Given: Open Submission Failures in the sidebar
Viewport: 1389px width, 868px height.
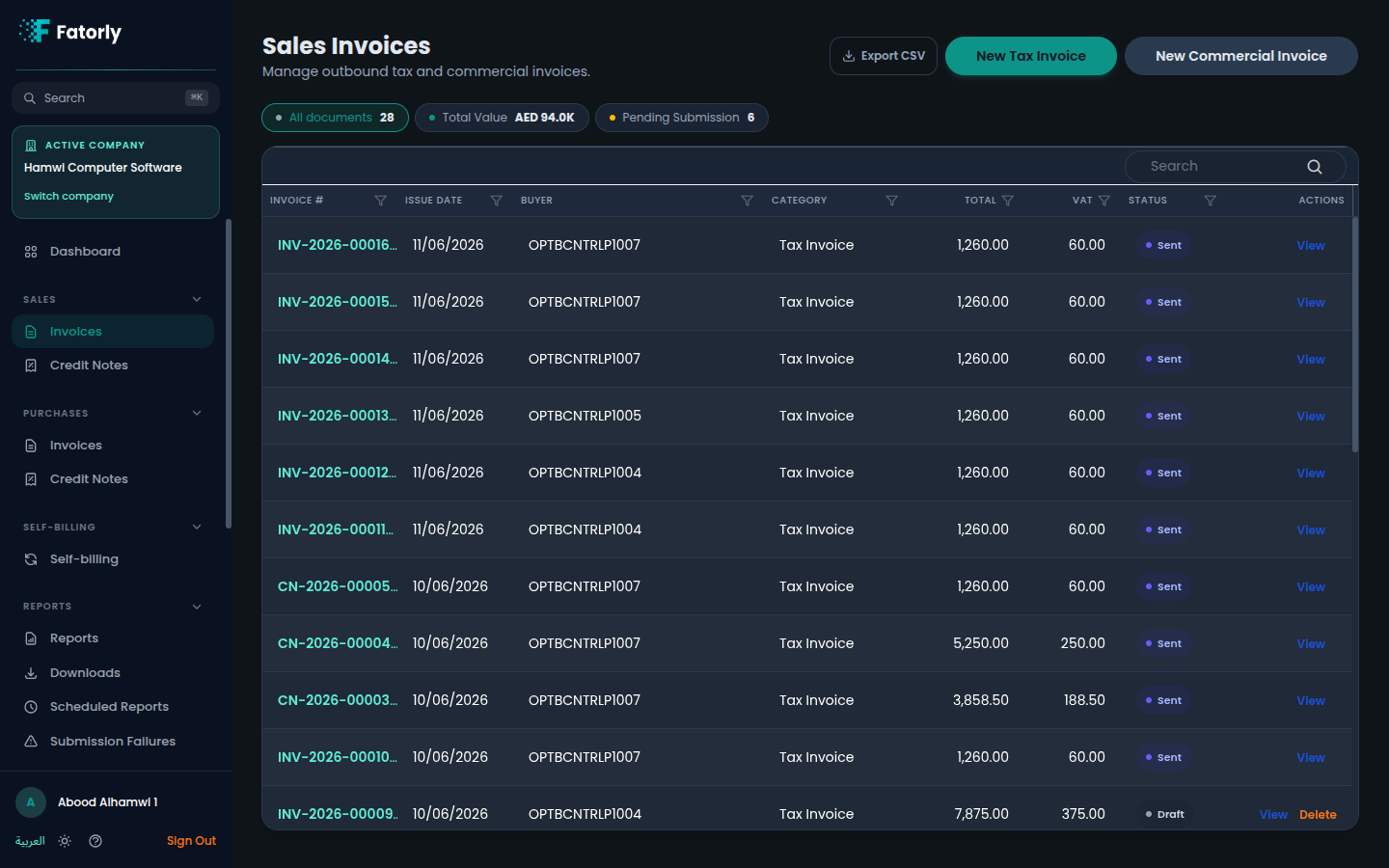Looking at the screenshot, I should pos(113,742).
